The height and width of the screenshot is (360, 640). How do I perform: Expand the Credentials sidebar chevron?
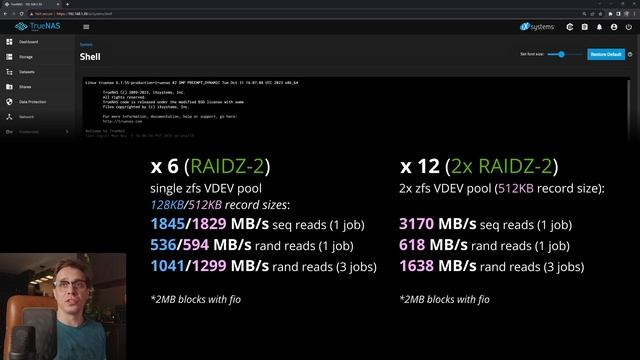point(67,132)
